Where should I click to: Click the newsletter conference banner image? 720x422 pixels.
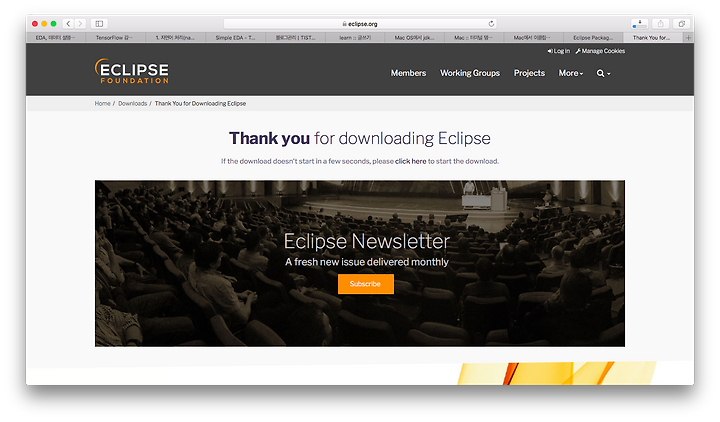pos(360,263)
